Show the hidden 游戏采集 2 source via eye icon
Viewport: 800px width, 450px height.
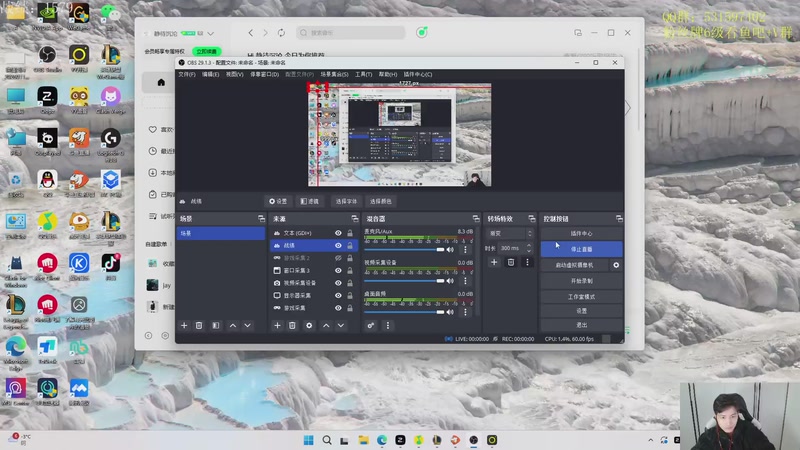point(338,258)
